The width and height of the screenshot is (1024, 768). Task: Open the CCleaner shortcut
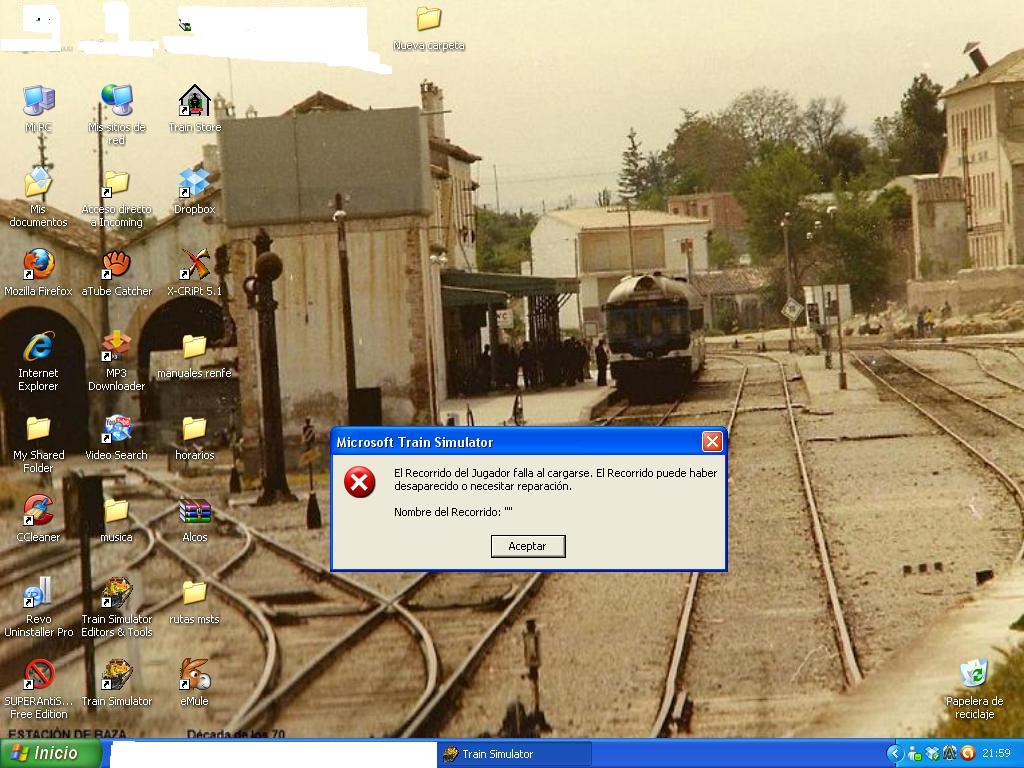(x=38, y=511)
